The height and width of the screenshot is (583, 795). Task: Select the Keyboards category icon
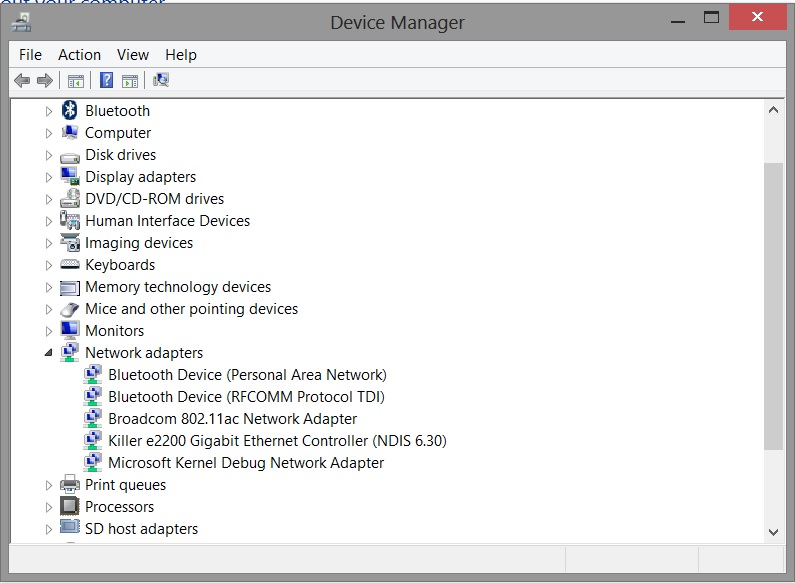pos(70,264)
